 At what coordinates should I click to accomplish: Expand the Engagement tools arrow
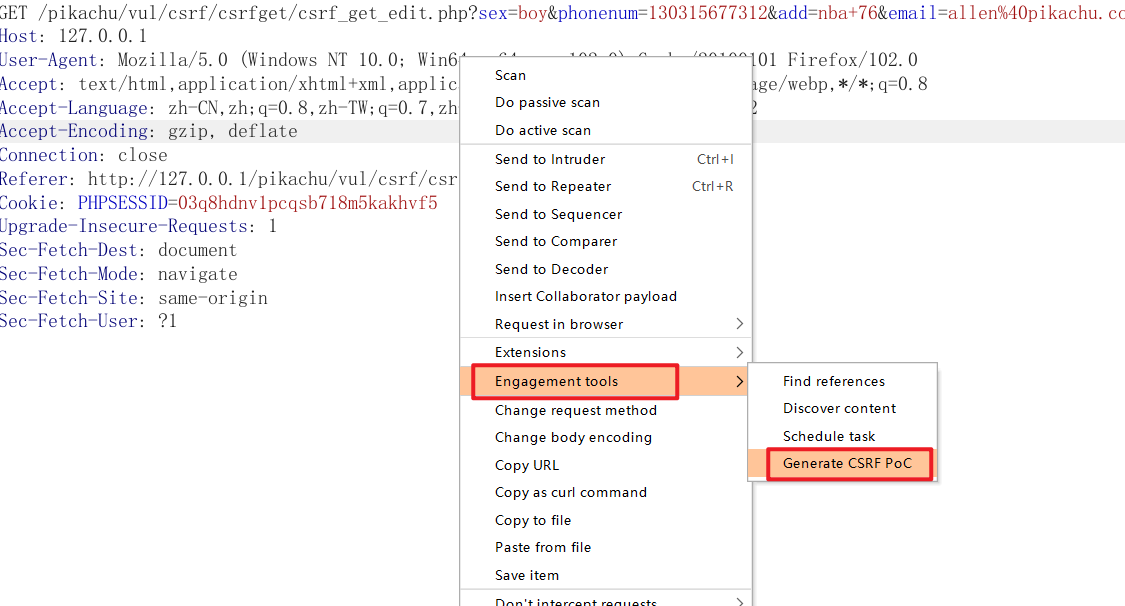click(739, 381)
